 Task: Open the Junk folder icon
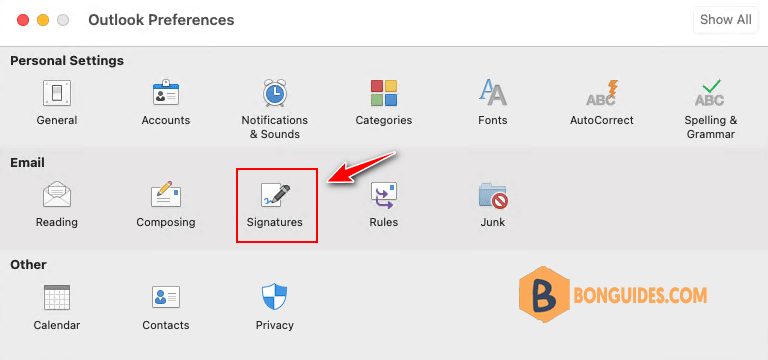493,195
